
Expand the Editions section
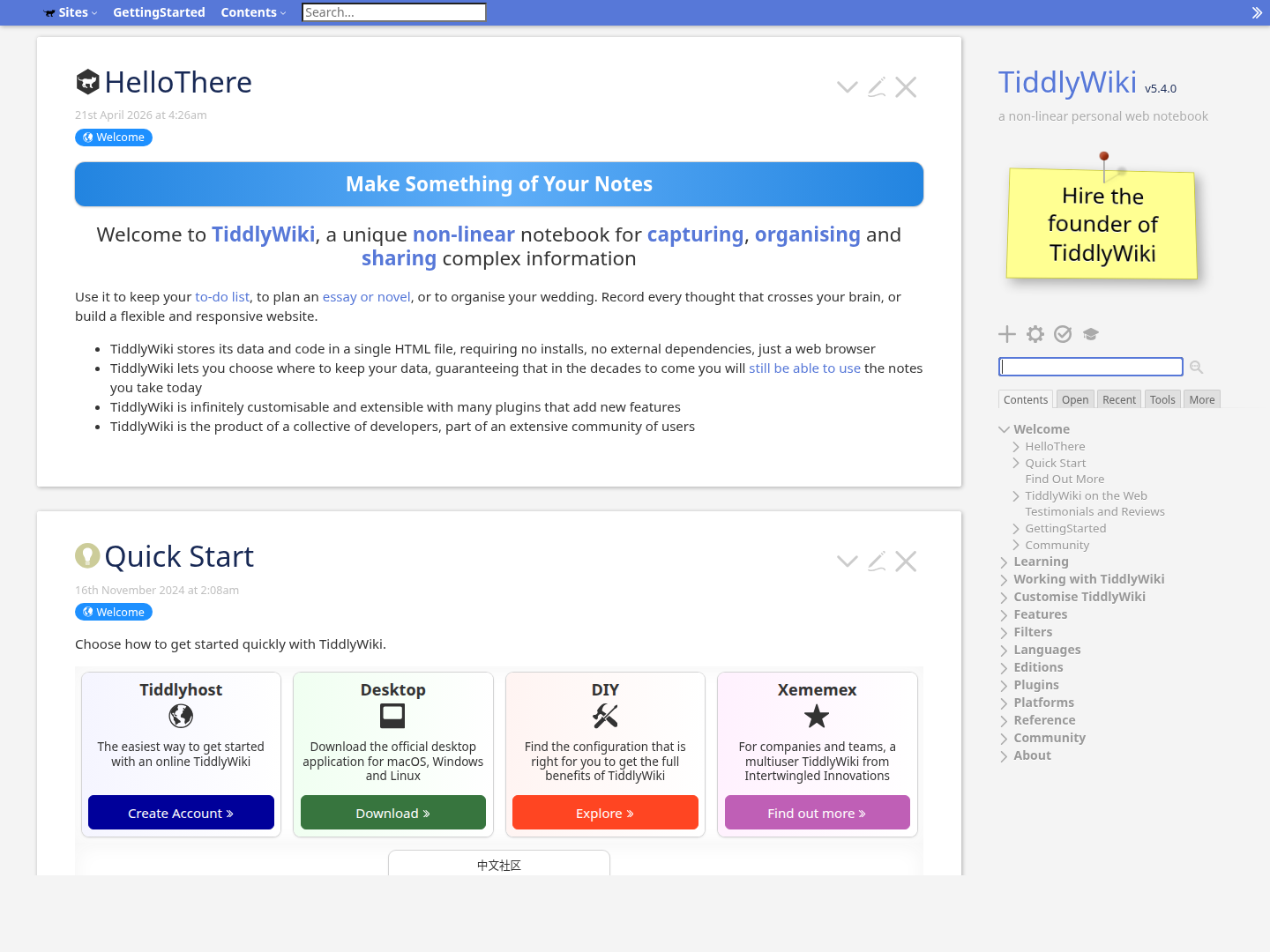[x=1004, y=667]
